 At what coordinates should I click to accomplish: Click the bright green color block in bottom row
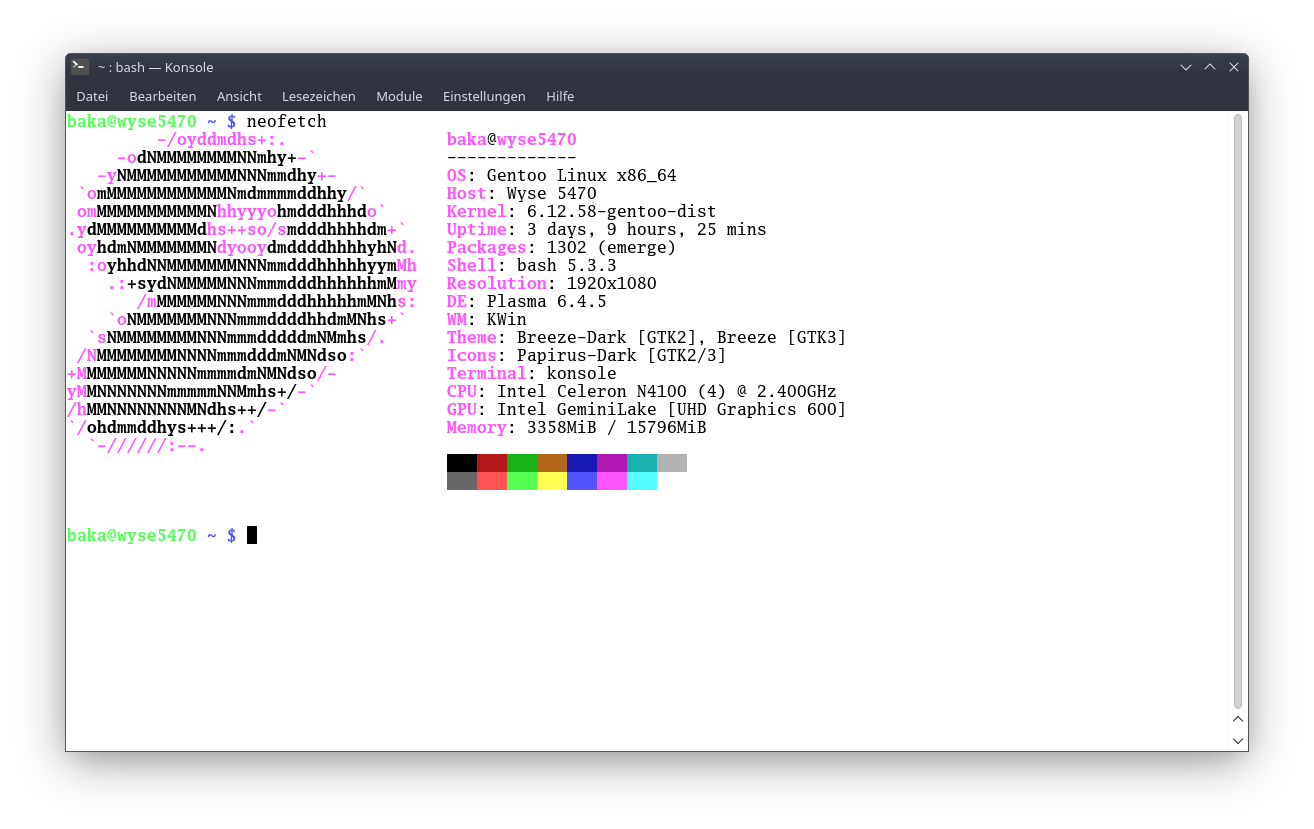click(x=522, y=481)
